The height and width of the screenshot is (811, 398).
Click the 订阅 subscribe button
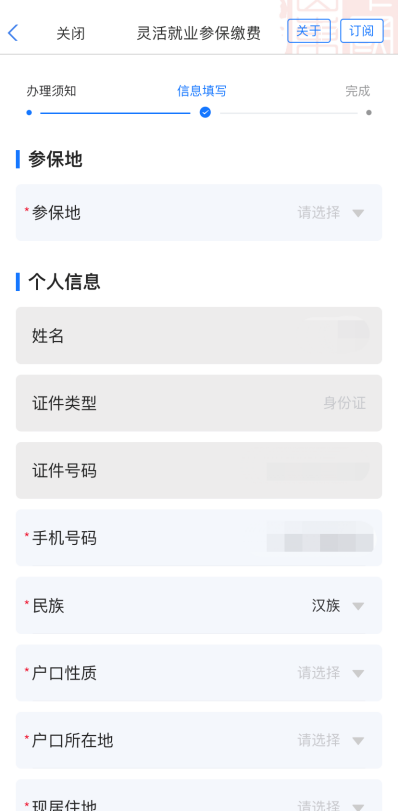[x=362, y=31]
